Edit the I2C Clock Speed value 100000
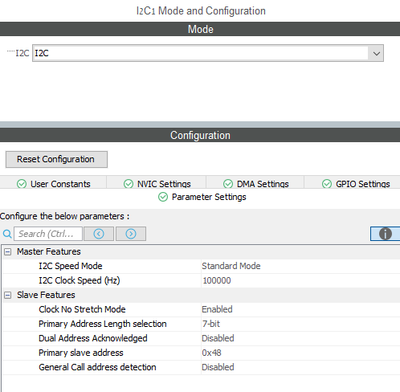 217,281
